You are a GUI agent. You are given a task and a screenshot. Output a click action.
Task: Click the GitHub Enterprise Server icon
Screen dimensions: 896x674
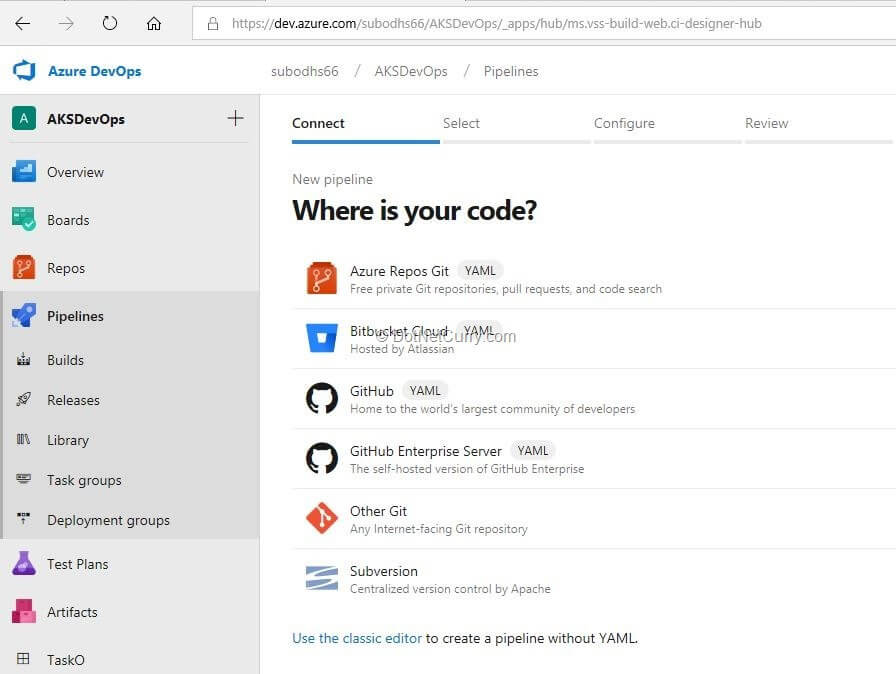tap(322, 458)
